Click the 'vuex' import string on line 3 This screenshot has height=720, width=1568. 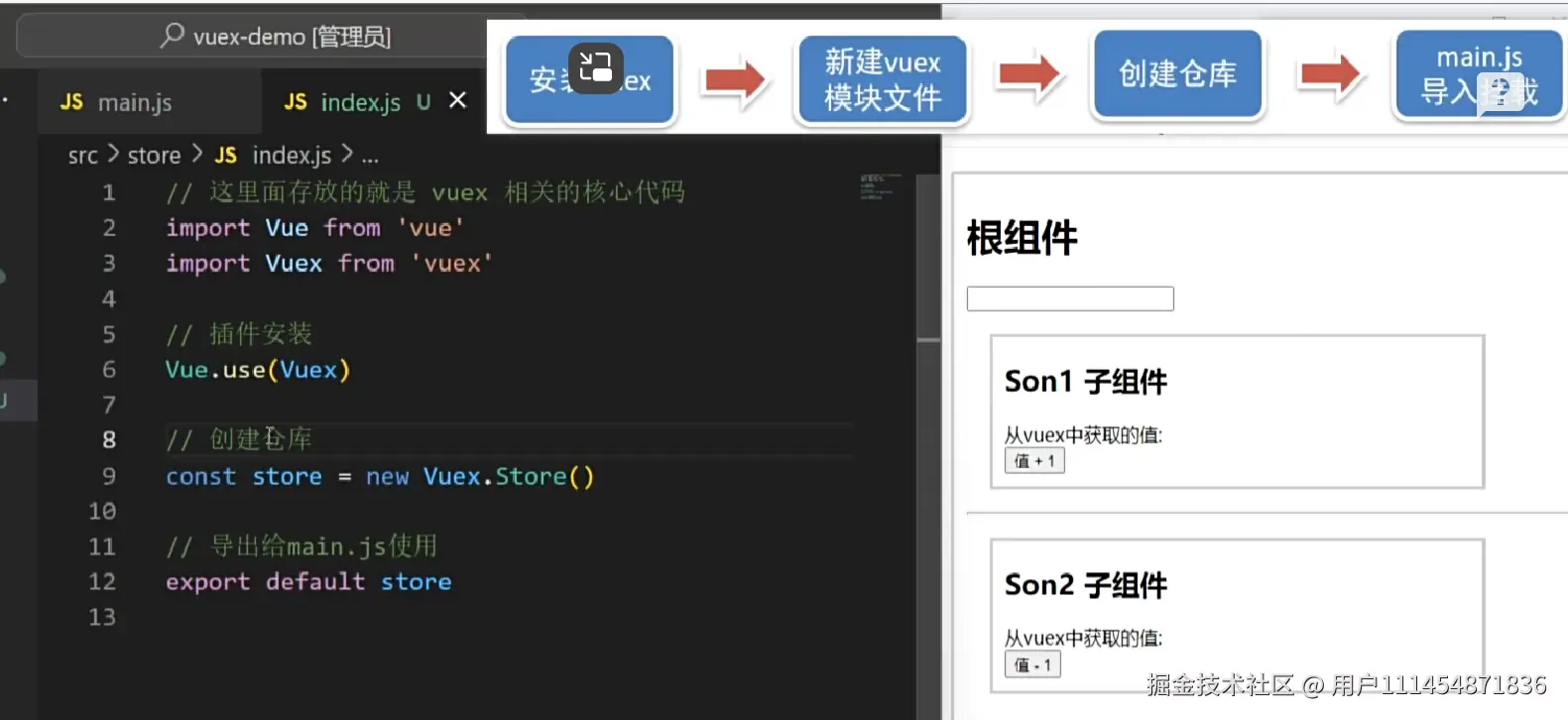pyautogui.click(x=452, y=264)
